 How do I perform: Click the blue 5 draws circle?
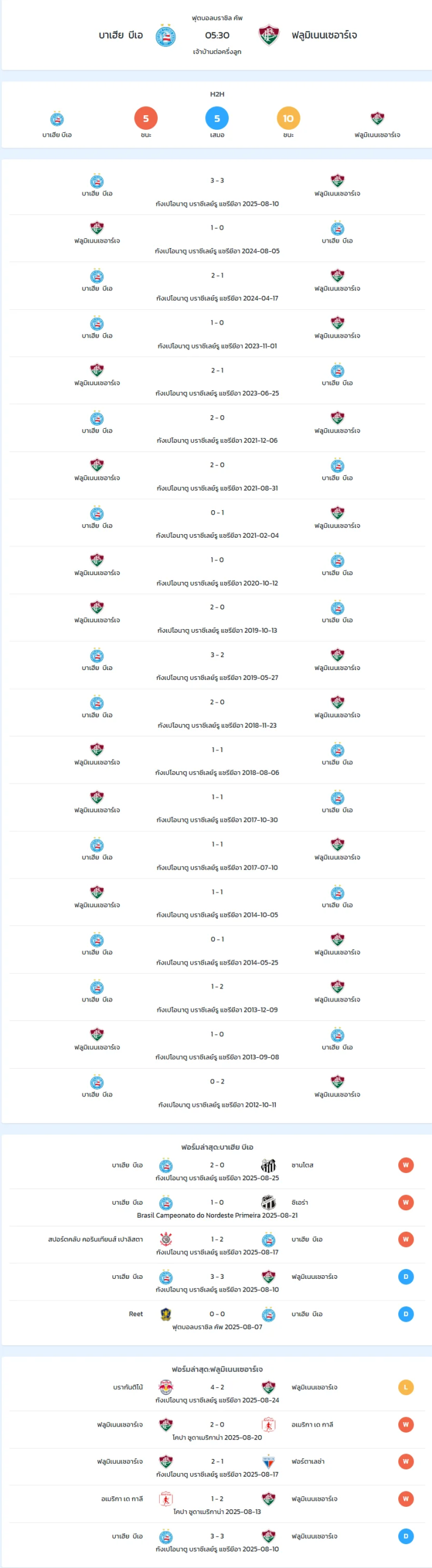pos(217,118)
